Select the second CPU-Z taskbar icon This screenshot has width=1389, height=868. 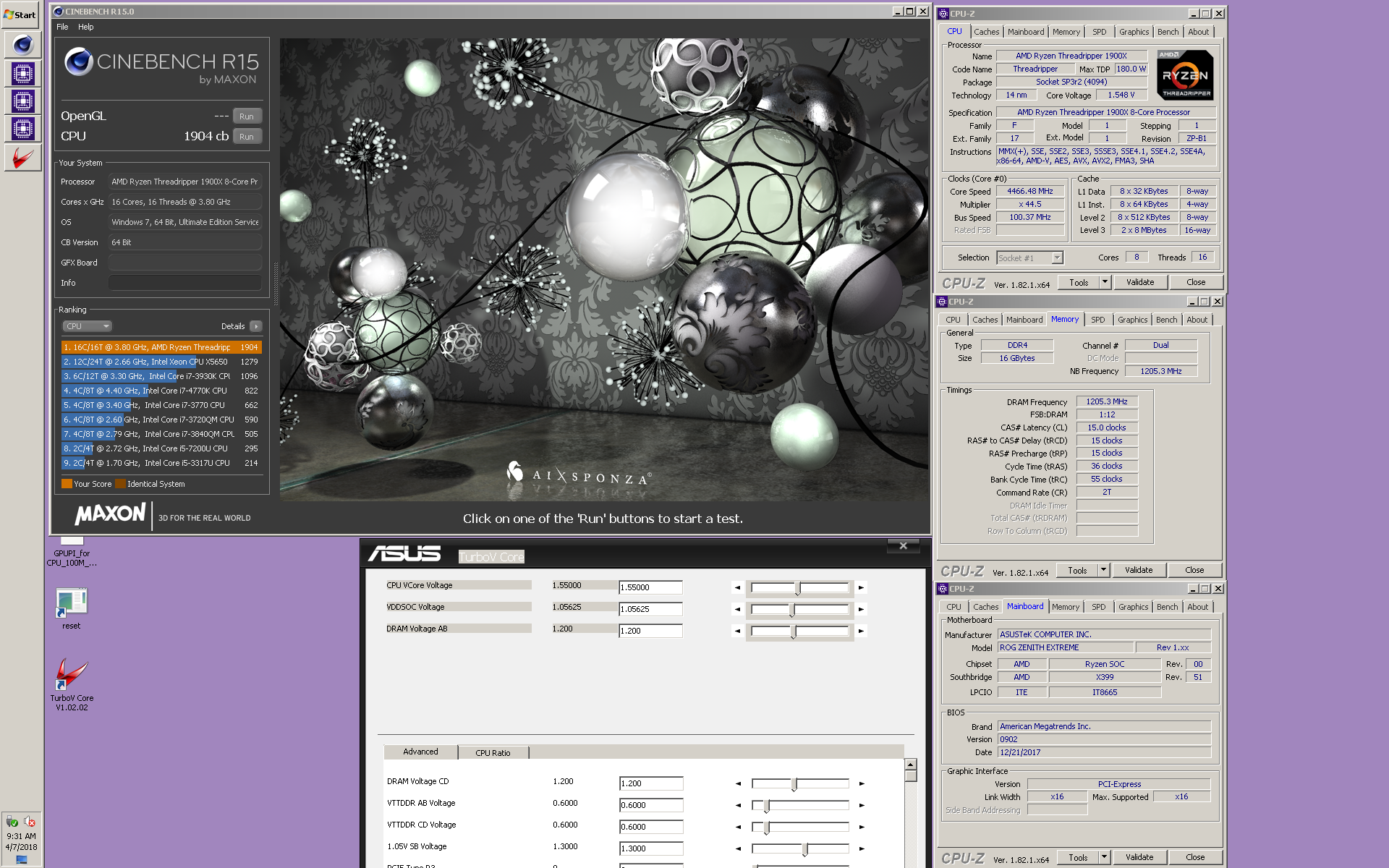coord(22,101)
